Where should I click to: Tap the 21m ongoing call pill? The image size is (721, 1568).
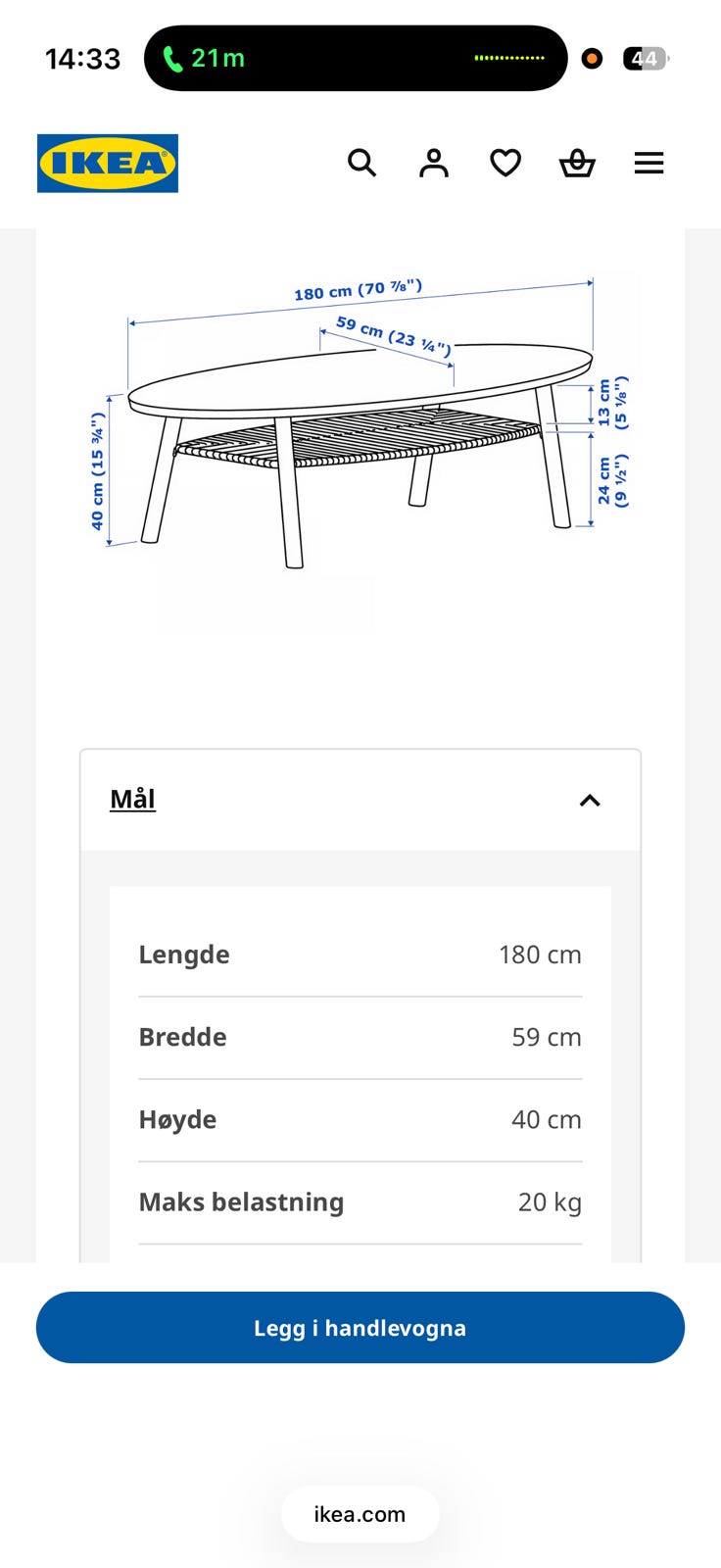[356, 59]
